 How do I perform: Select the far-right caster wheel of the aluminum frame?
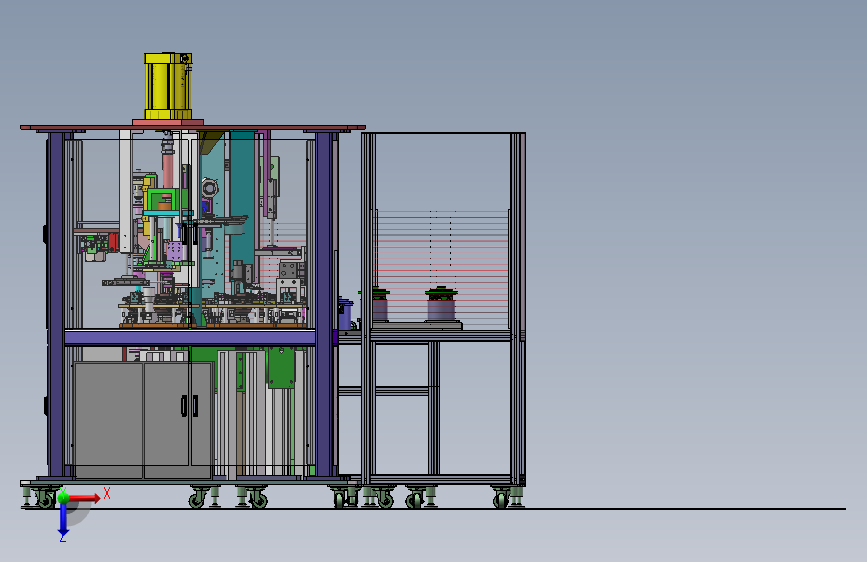(x=500, y=498)
